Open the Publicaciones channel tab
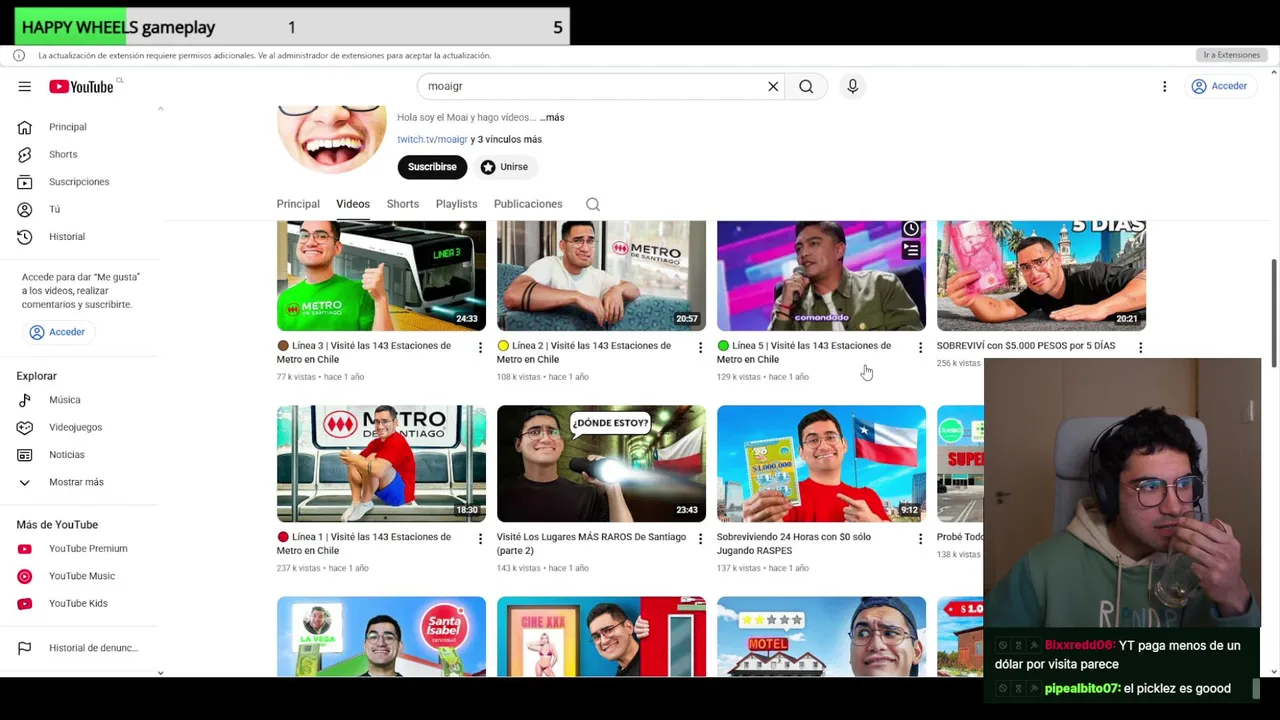Image resolution: width=1280 pixels, height=720 pixels. click(x=528, y=204)
